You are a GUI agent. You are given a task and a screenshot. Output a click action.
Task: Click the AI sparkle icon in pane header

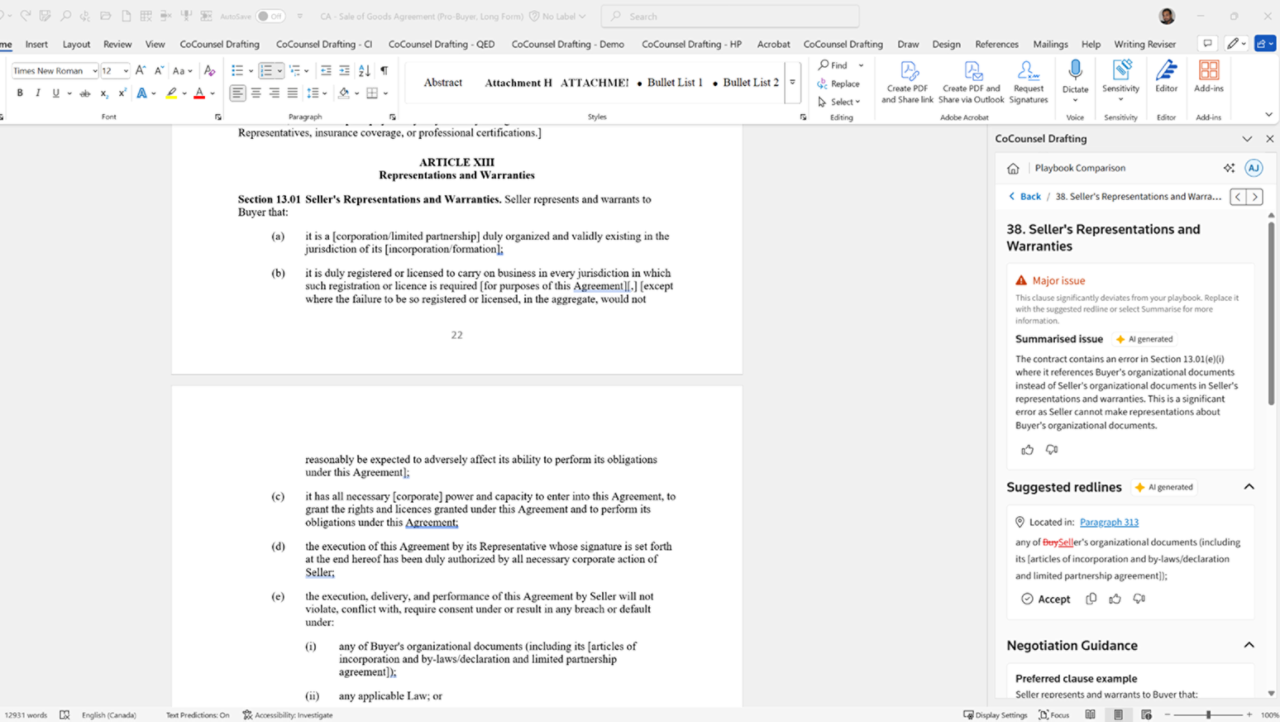point(1229,168)
